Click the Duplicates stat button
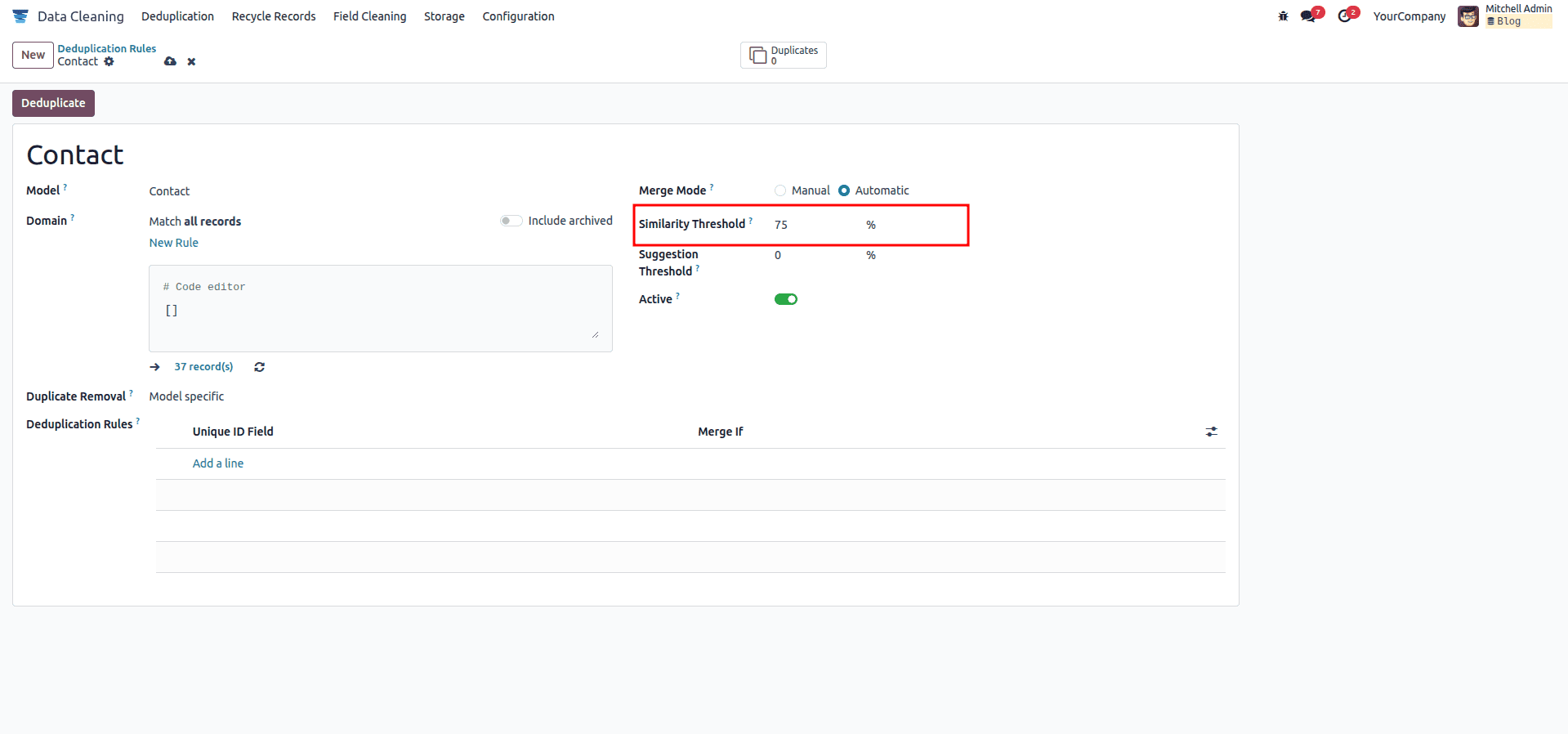This screenshot has height=734, width=1568. point(783,55)
